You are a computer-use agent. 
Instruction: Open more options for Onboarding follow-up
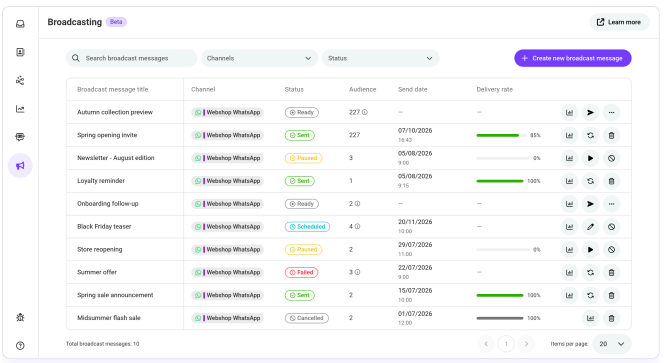pyautogui.click(x=611, y=204)
